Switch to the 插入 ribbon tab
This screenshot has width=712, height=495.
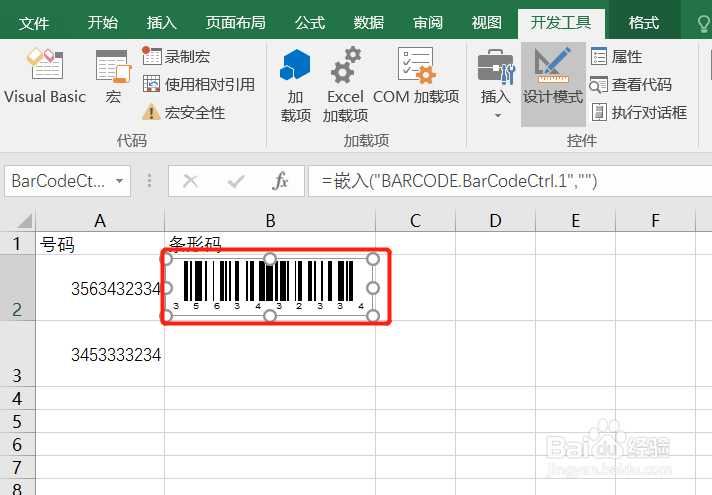point(162,23)
